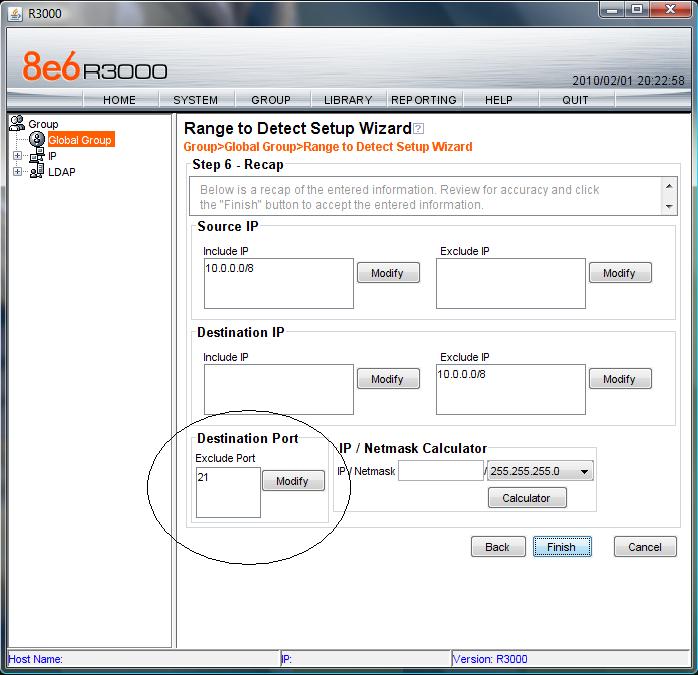Click the IP node icon in tree
Viewport: 698px width, 675px height.
click(37, 156)
